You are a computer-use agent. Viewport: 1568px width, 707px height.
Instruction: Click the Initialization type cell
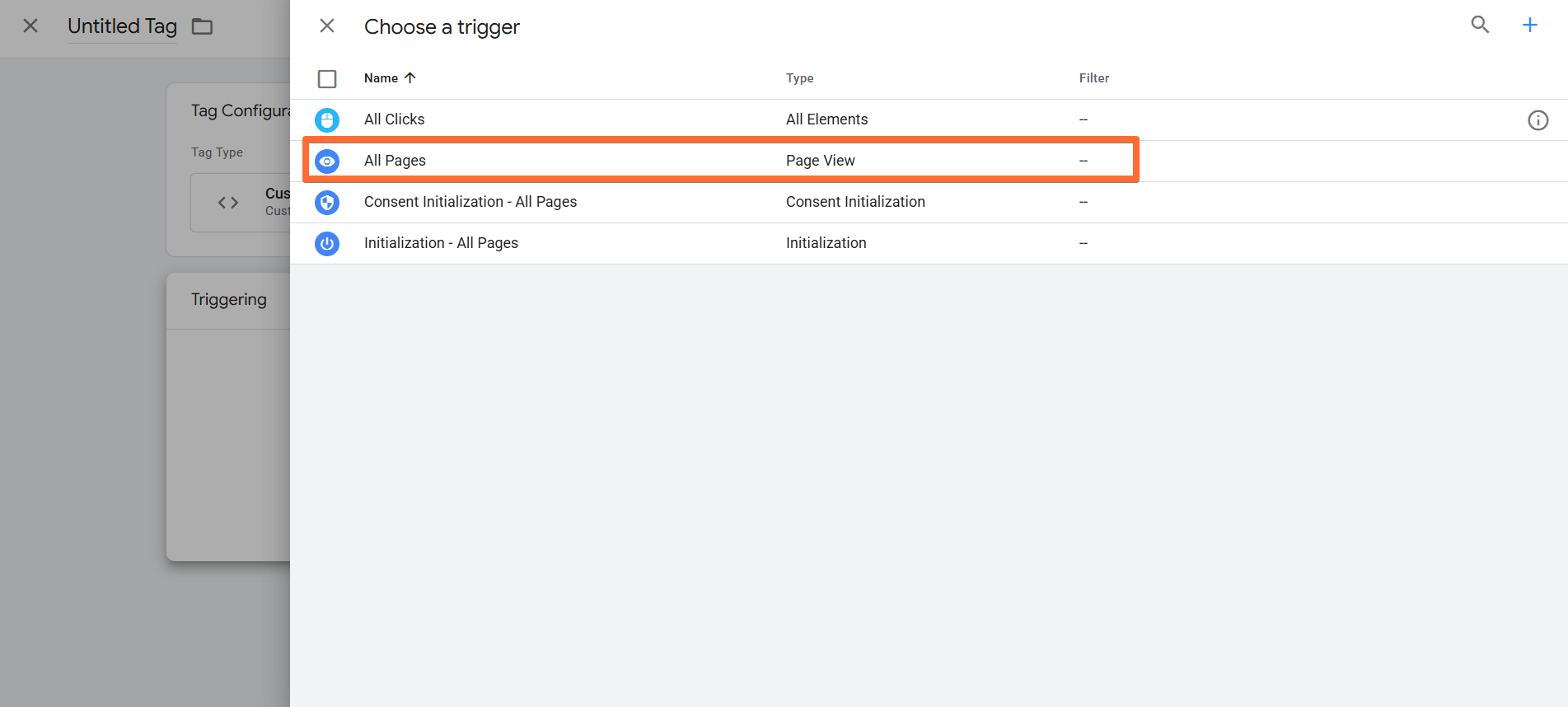(826, 243)
